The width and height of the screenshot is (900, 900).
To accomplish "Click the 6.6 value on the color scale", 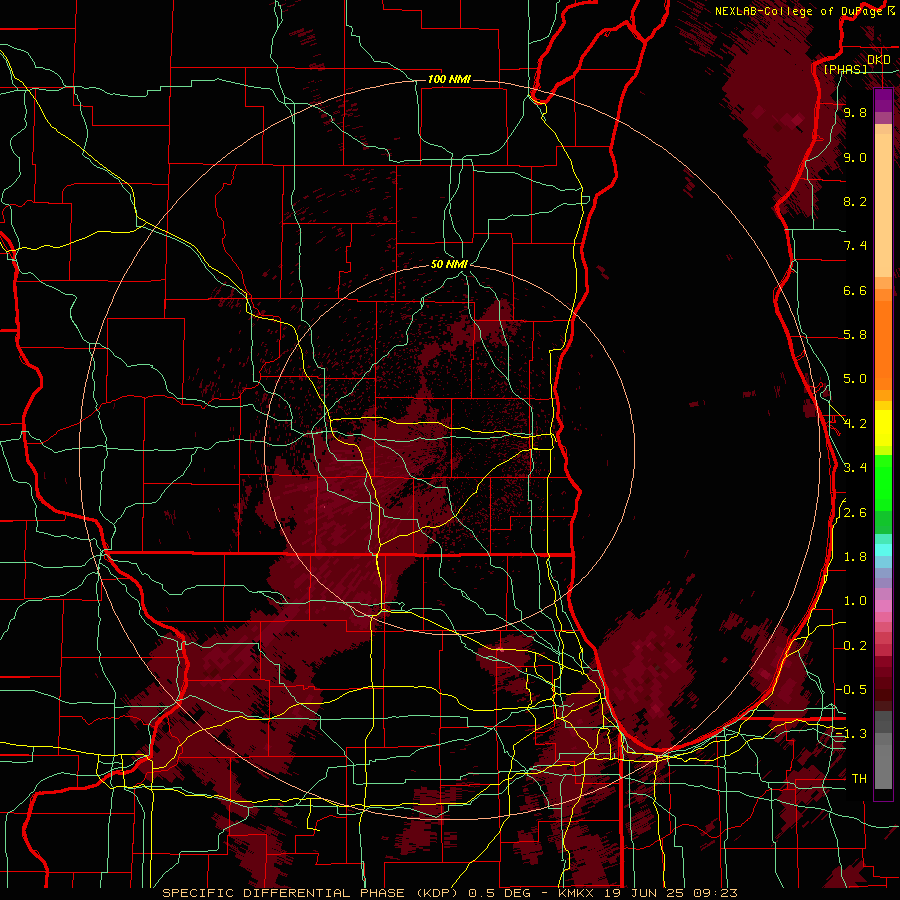I will (855, 290).
